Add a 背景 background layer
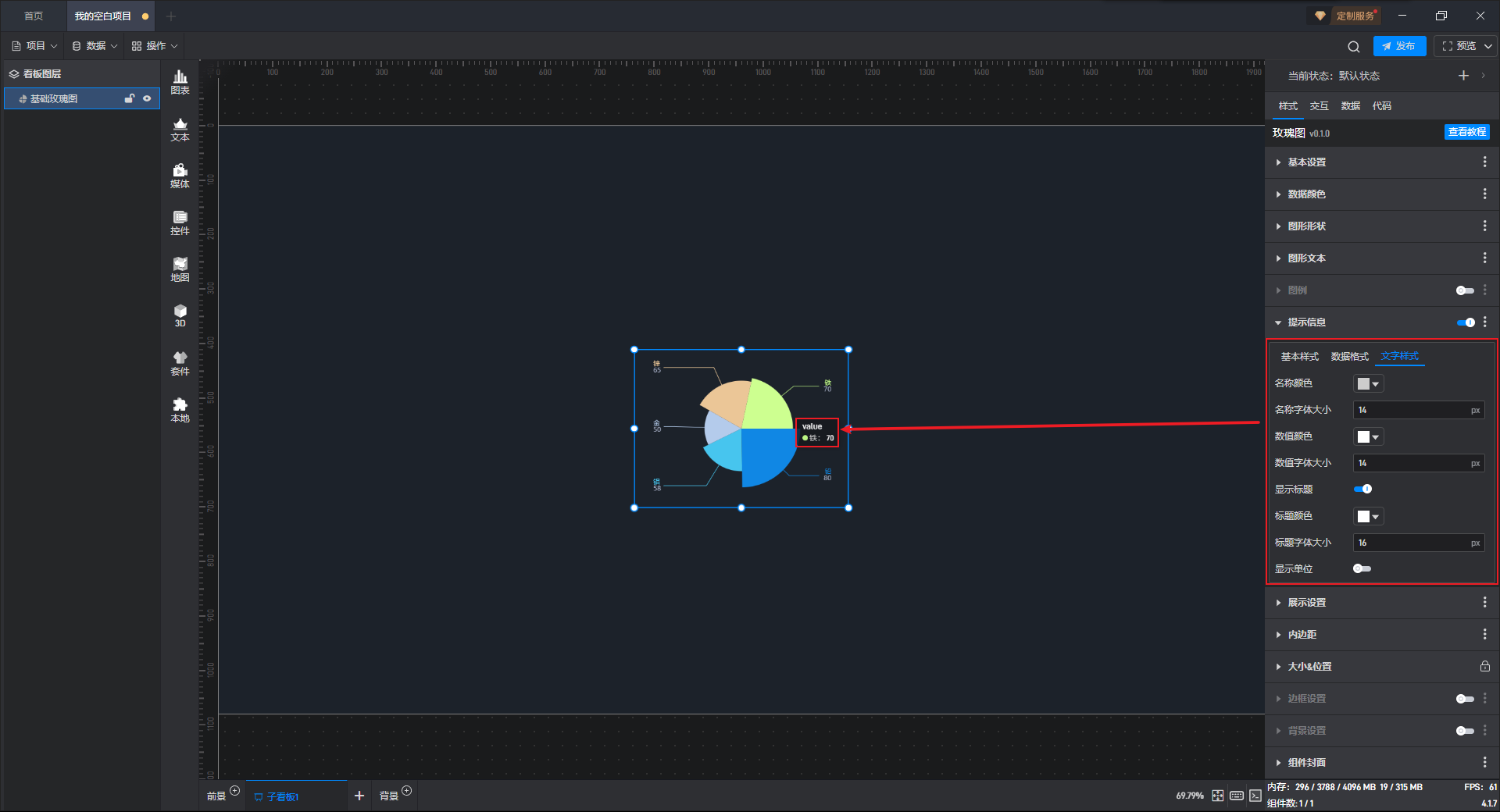Screen dimensions: 1500x812 pyautogui.click(x=407, y=791)
